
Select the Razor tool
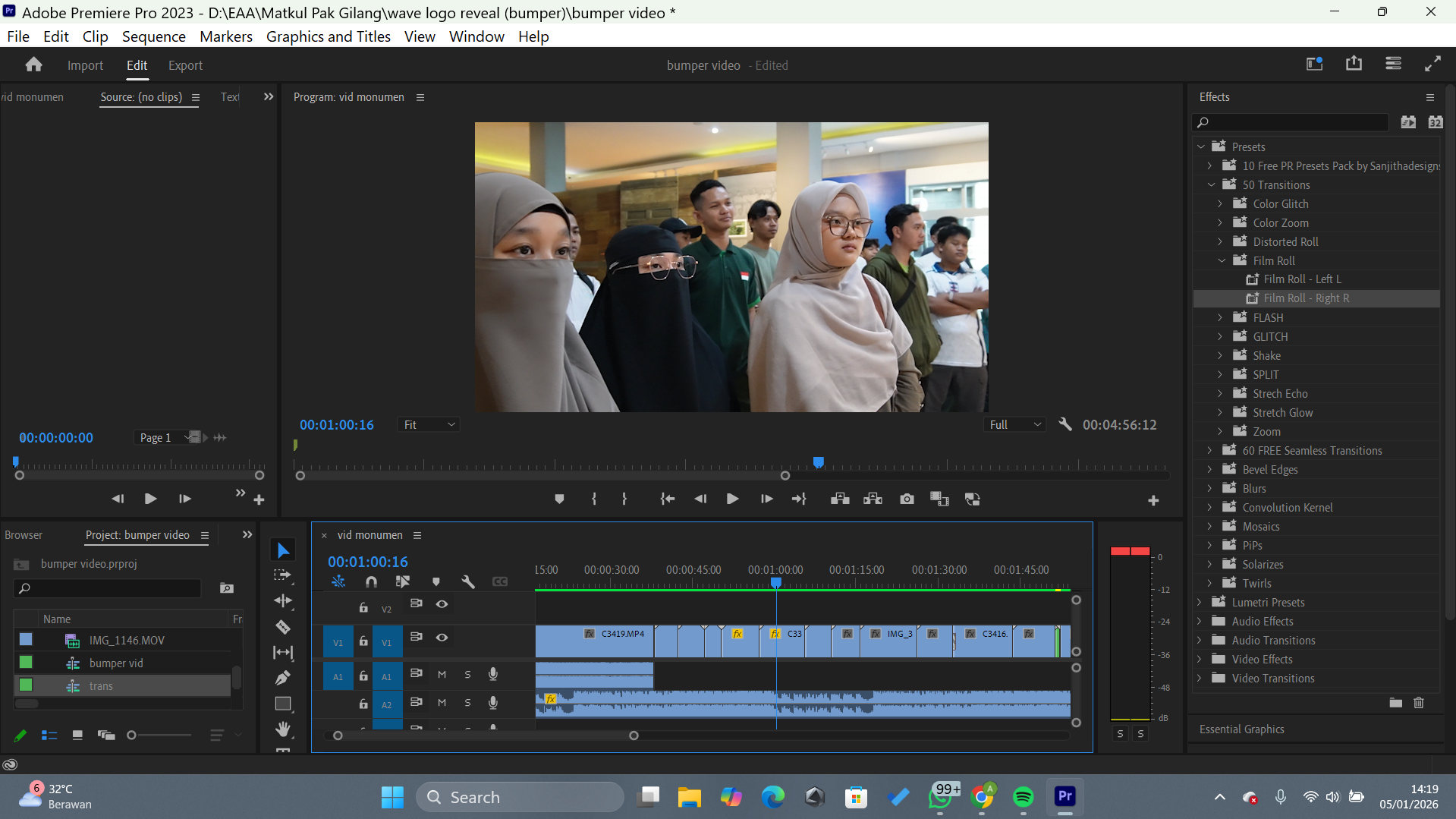pyautogui.click(x=282, y=626)
